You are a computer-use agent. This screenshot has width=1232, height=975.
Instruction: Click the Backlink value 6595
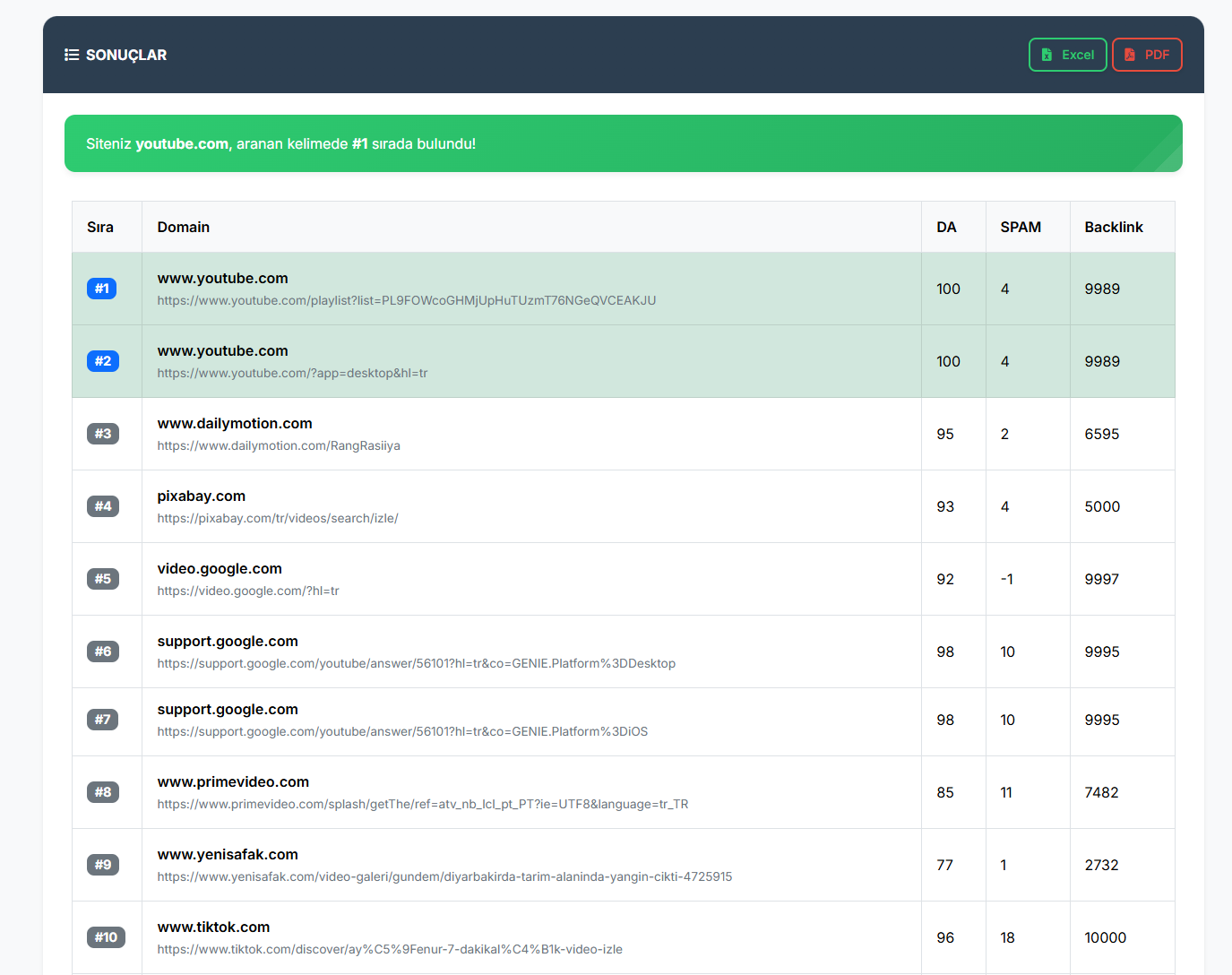point(1102,434)
